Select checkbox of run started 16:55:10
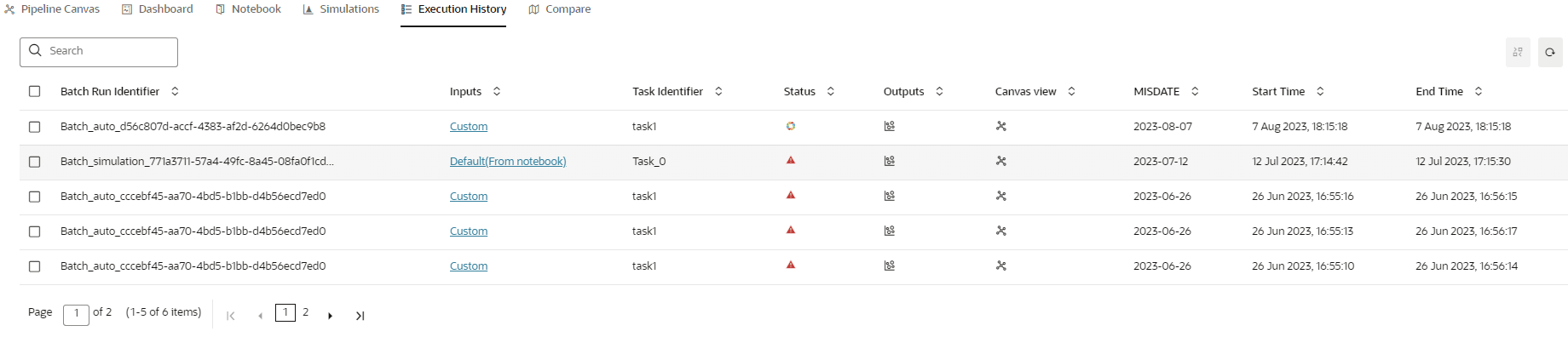1568x337 pixels. [35, 266]
